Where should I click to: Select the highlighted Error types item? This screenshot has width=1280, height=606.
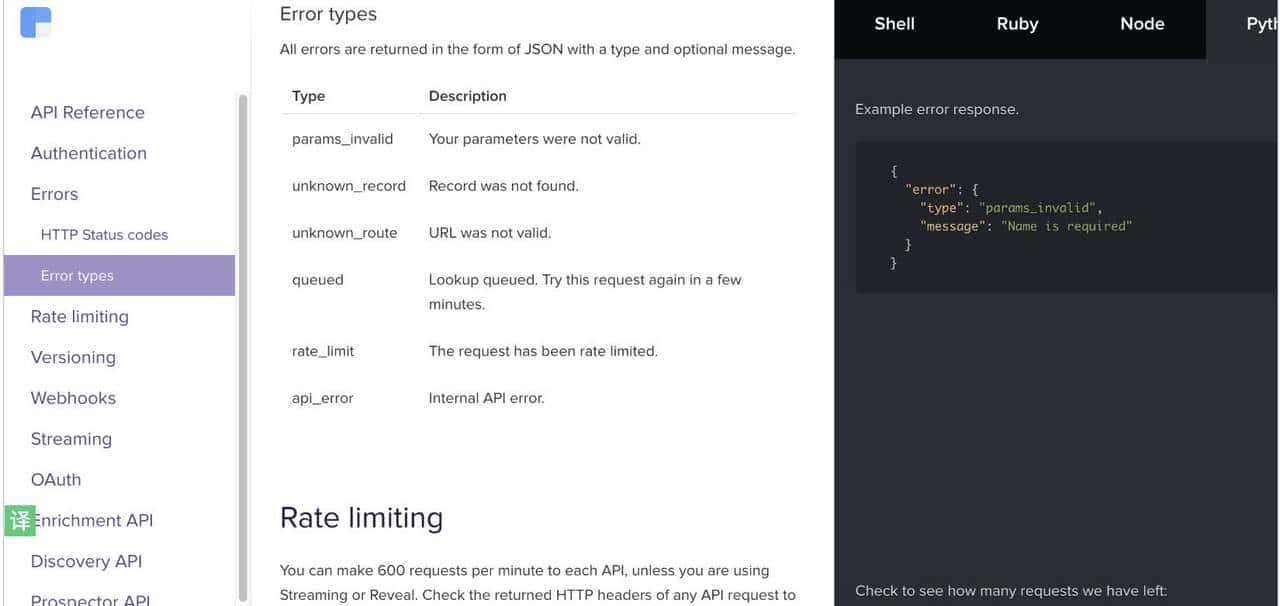click(77, 276)
